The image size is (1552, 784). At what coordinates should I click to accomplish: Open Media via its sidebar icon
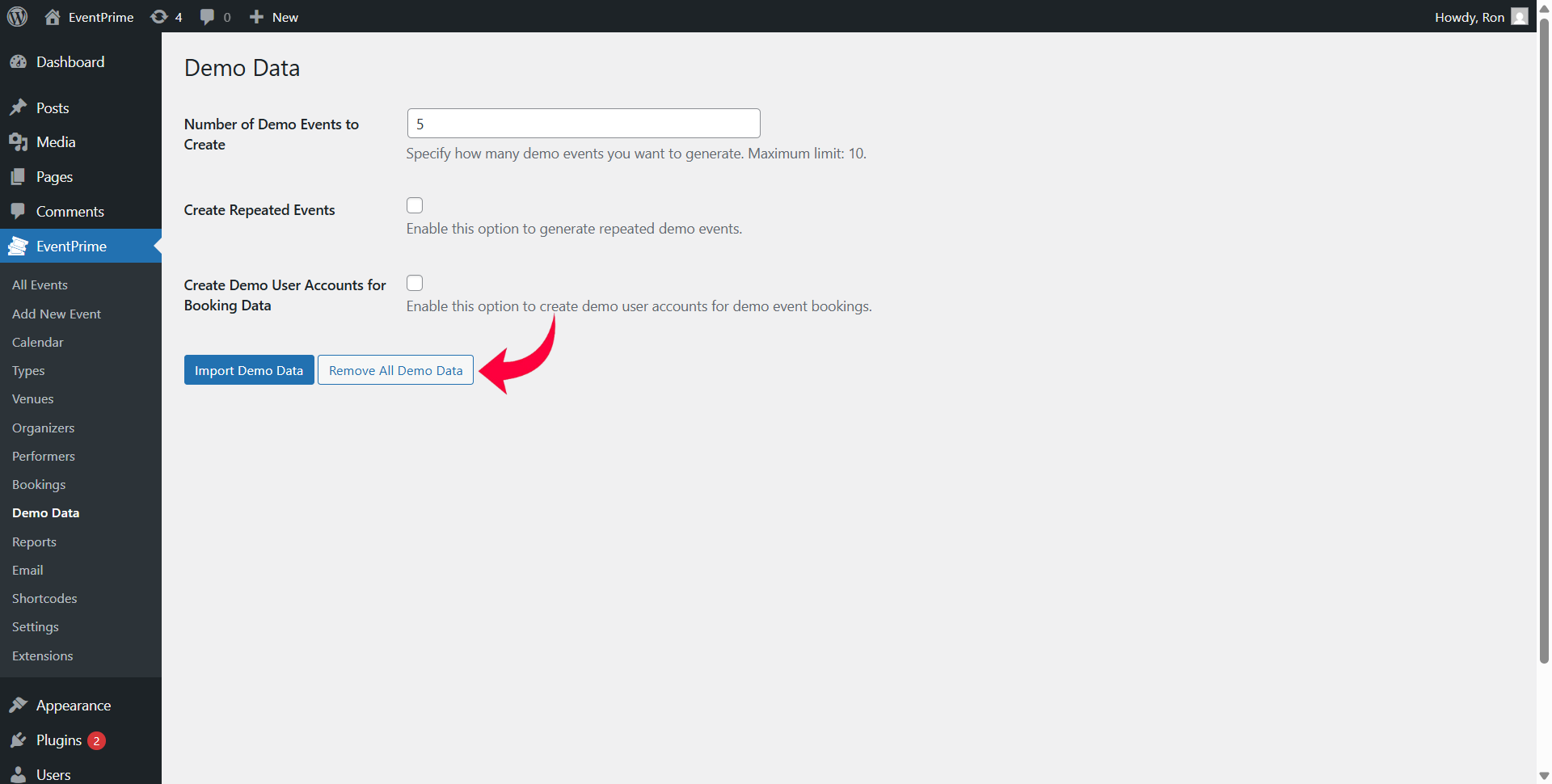point(18,142)
